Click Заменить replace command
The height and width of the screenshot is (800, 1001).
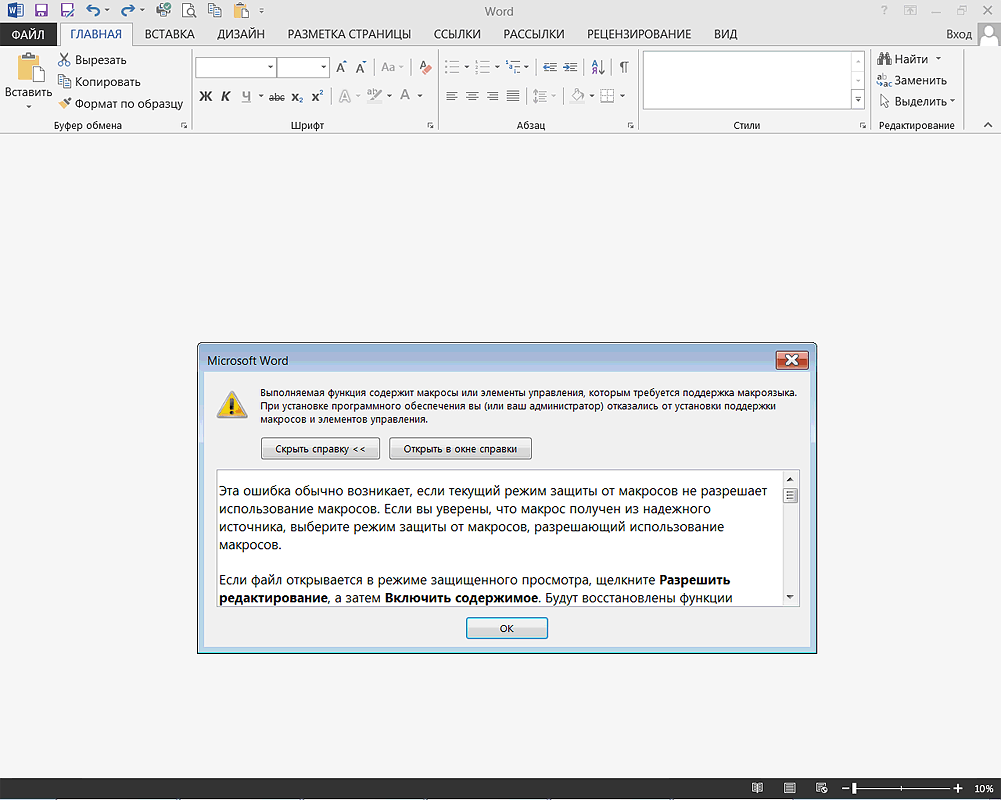(x=911, y=80)
